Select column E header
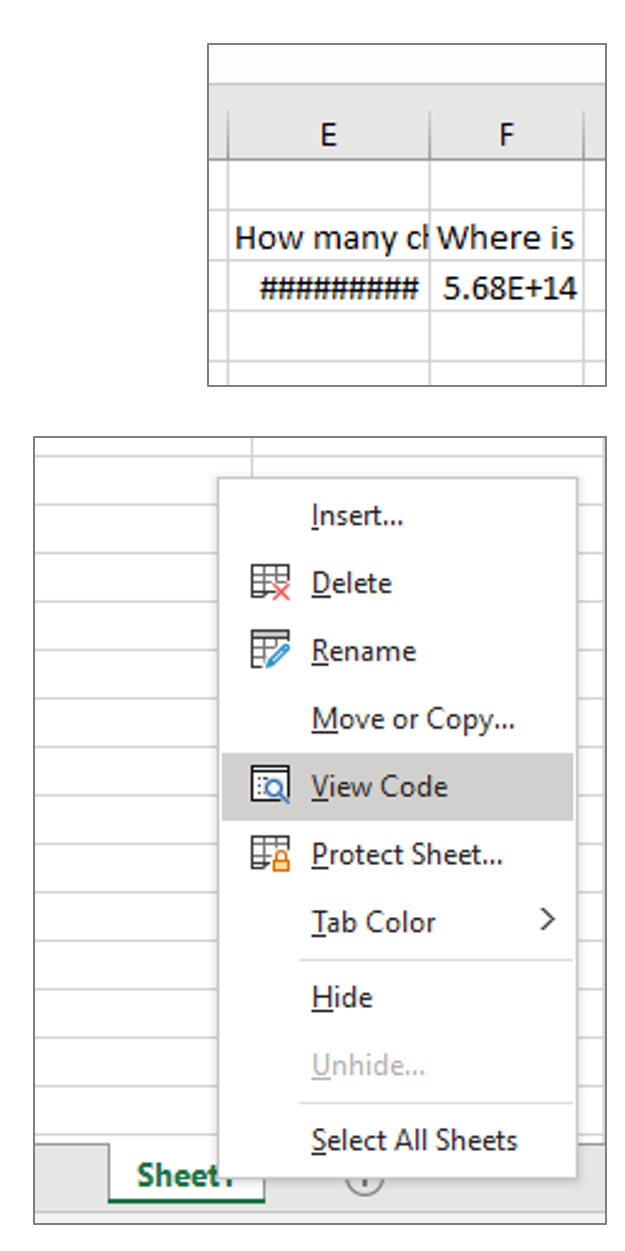Viewport: 625px width, 1251px height. (330, 131)
